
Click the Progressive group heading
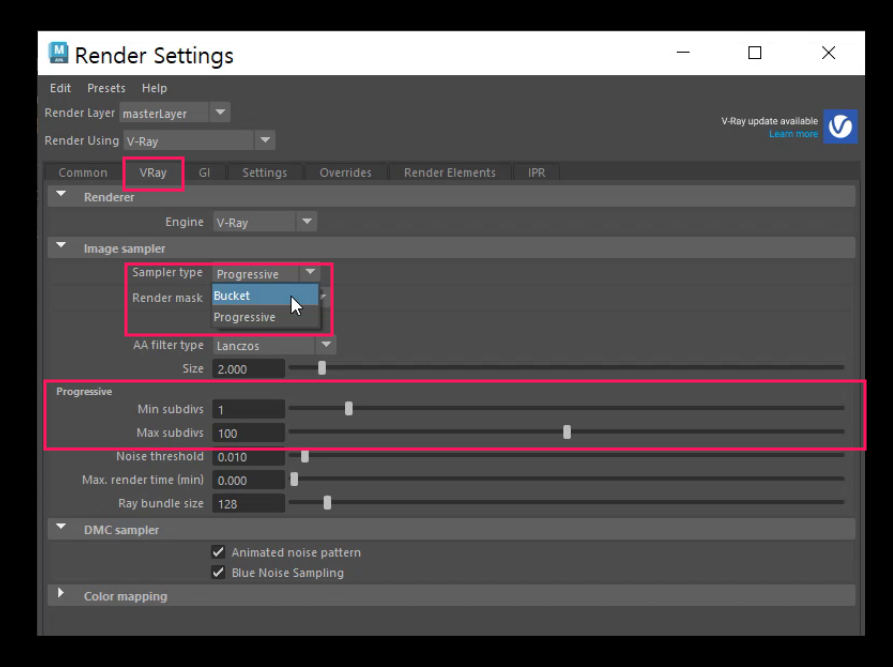(x=84, y=392)
